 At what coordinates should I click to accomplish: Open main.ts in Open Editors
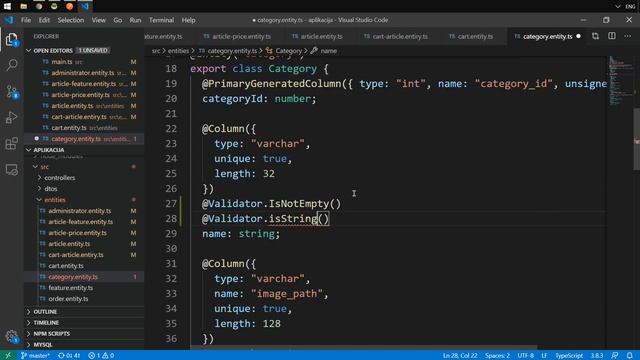click(x=84, y=62)
